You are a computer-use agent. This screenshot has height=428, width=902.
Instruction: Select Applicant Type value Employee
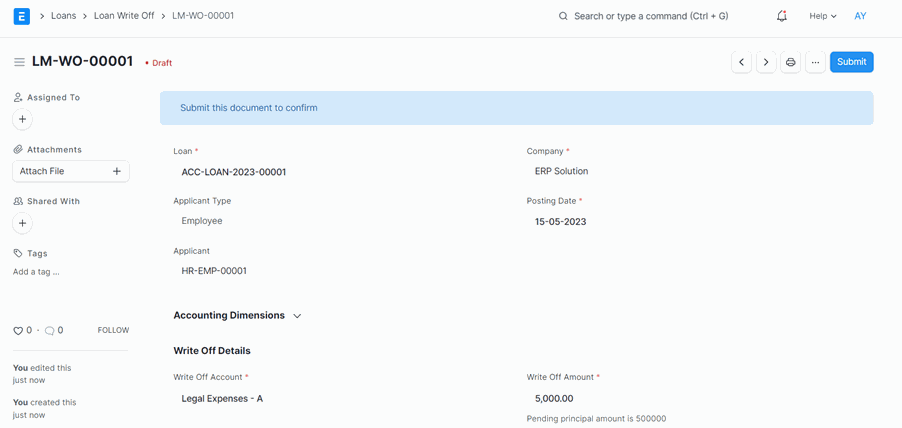(202, 221)
